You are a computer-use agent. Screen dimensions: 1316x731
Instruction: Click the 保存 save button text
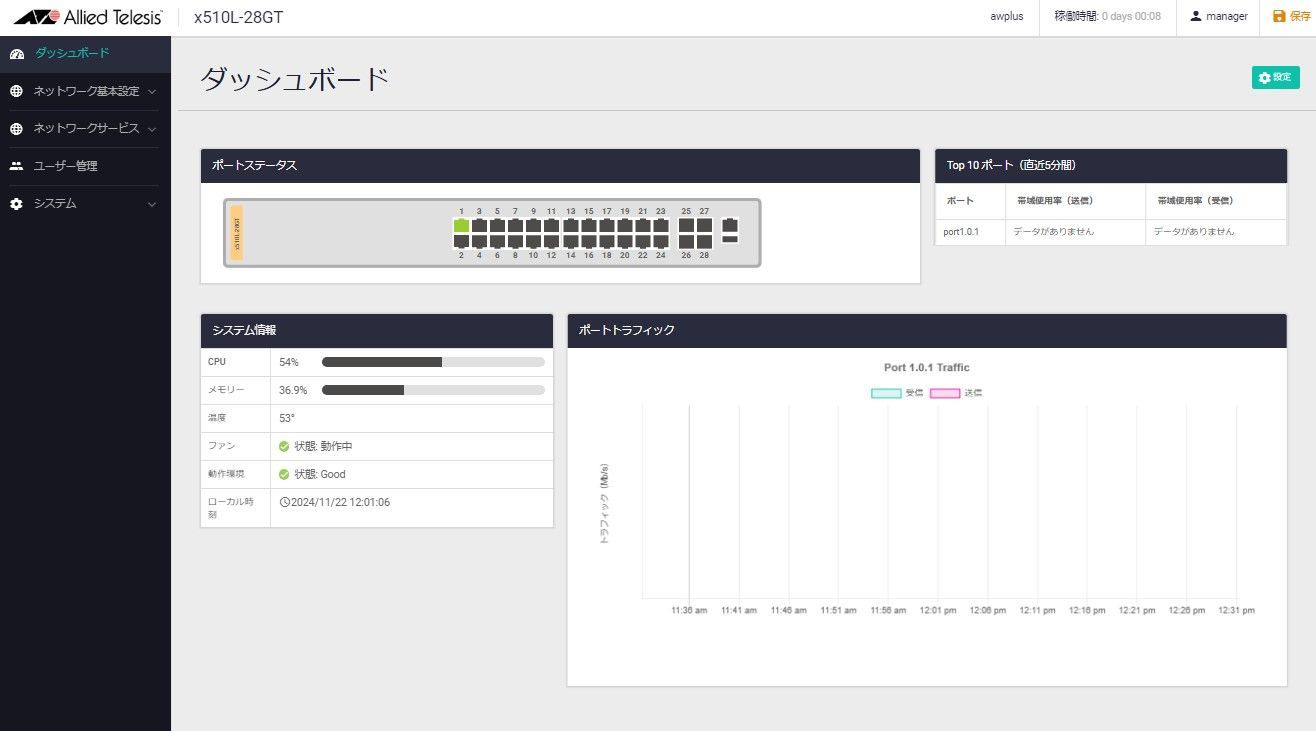point(1298,16)
